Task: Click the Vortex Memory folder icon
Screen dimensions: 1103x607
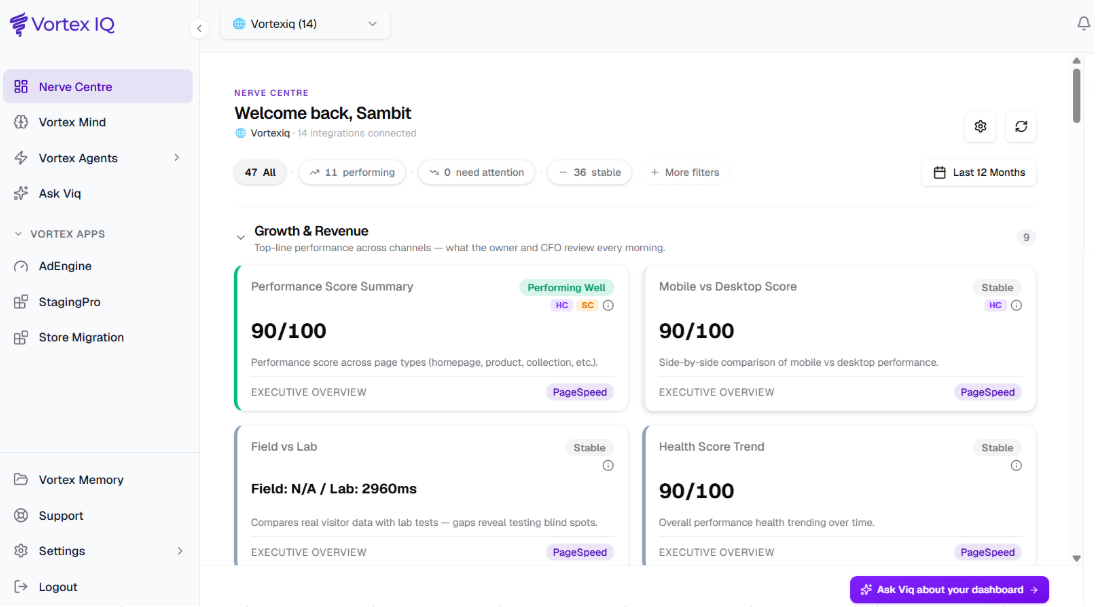Action: tap(21, 480)
